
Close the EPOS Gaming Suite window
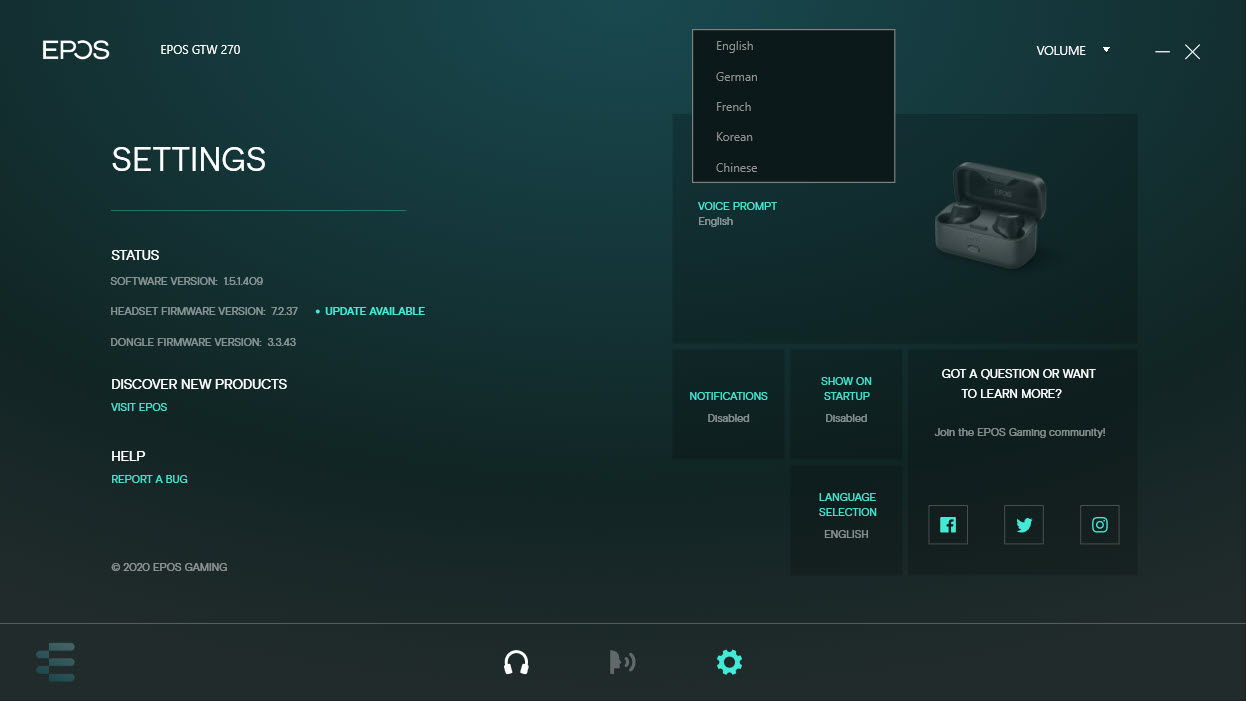pyautogui.click(x=1192, y=51)
